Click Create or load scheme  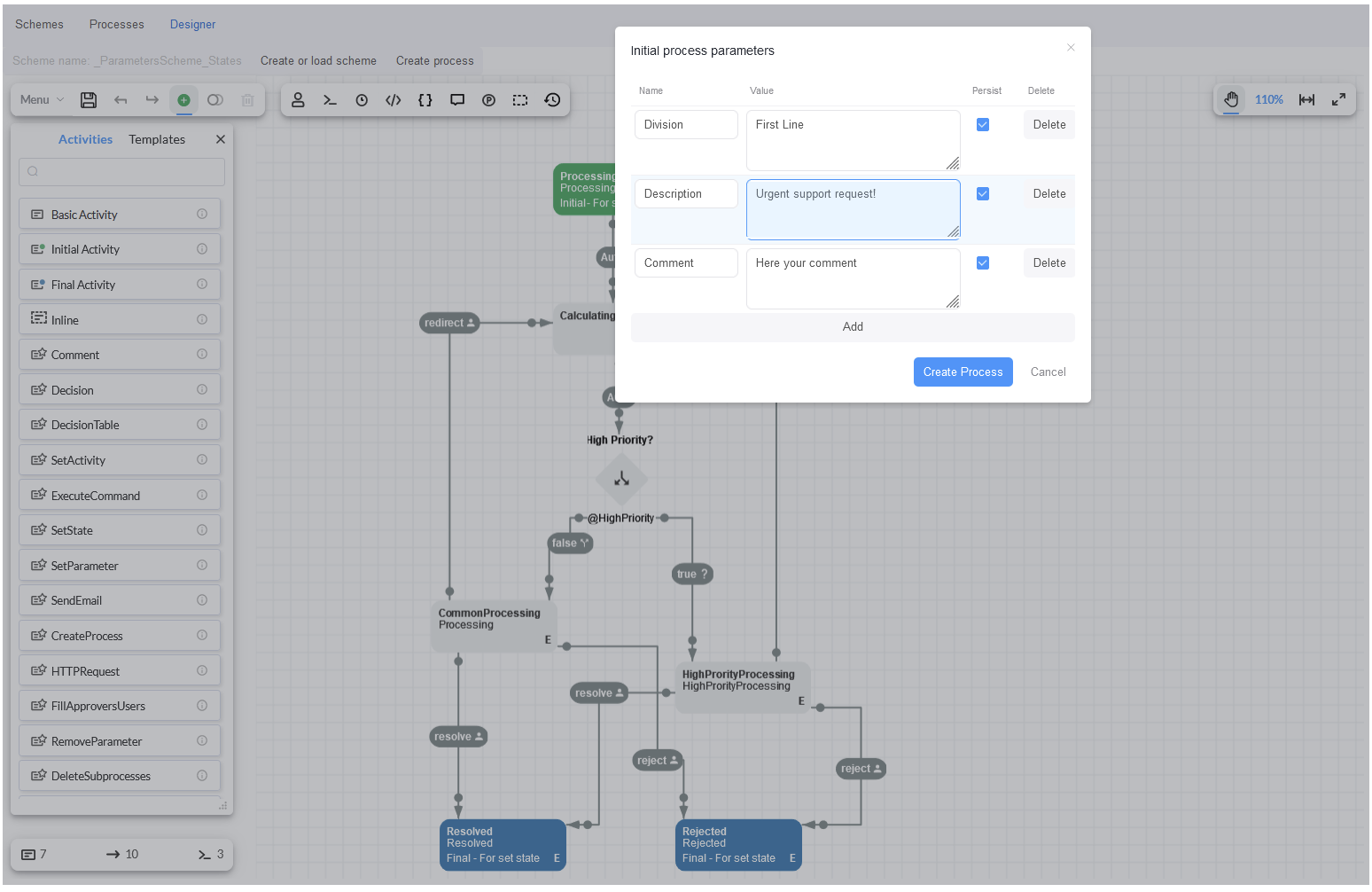point(318,61)
